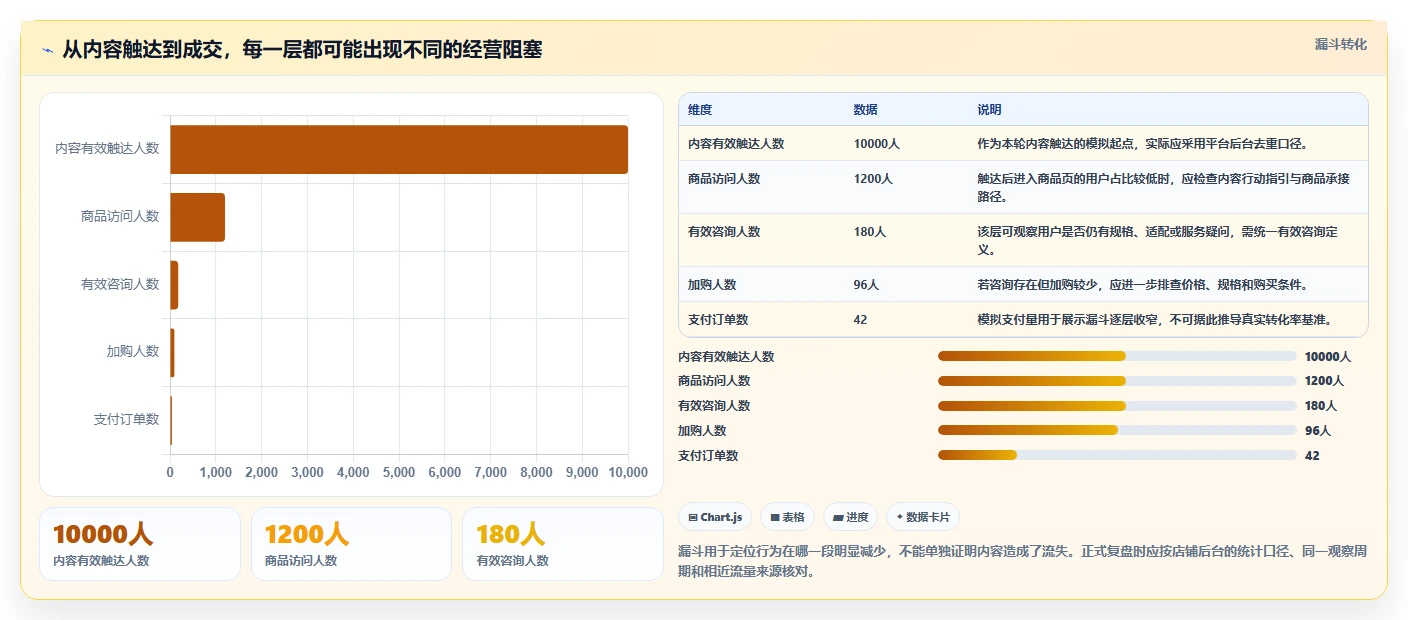1408x620 pixels.
Task: Click the 5,000 x-axis tick label
Action: [x=399, y=472]
